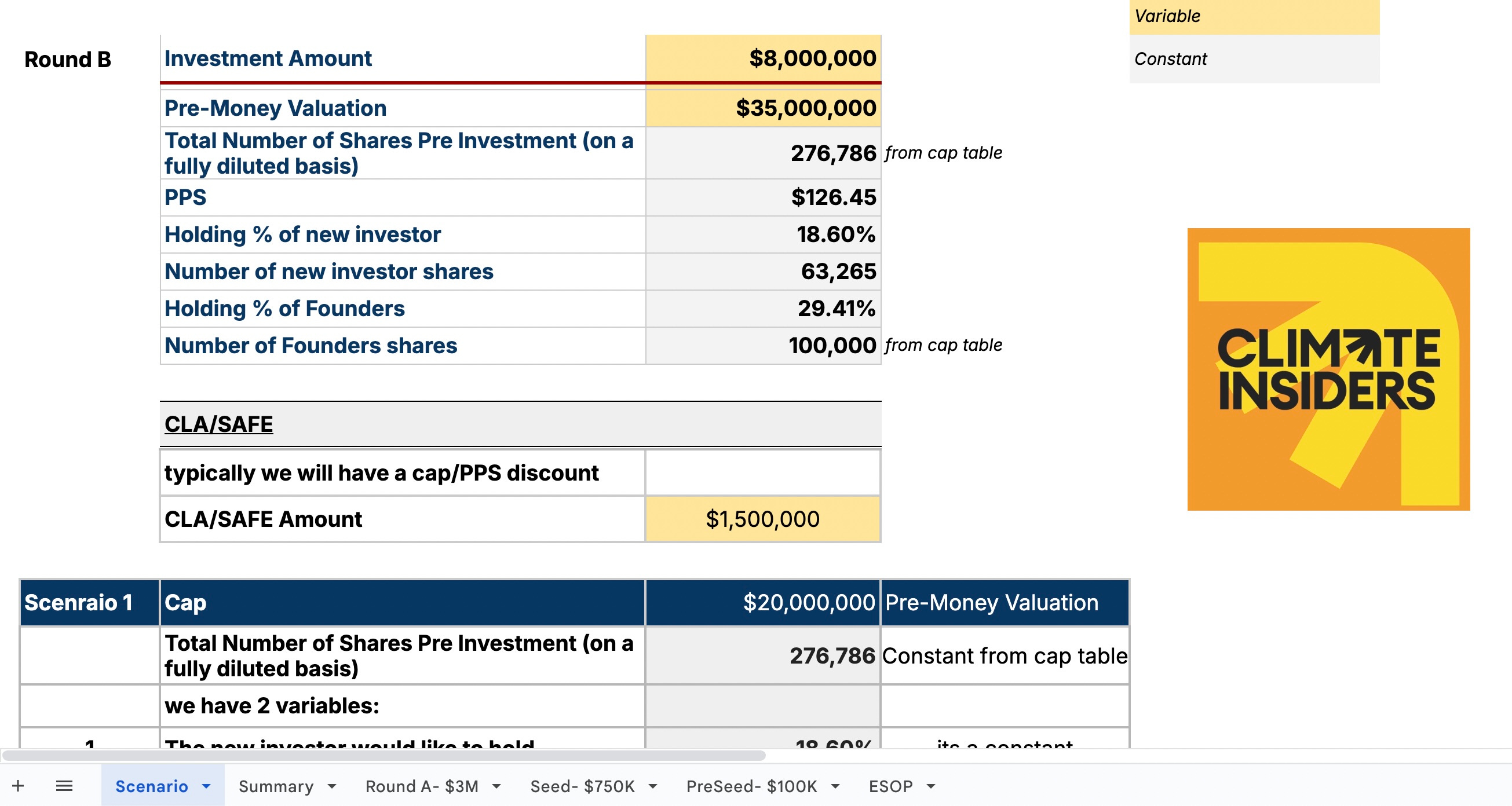The height and width of the screenshot is (806, 1512).
Task: Switch to the Summary sheet tab
Action: pyautogui.click(x=276, y=786)
